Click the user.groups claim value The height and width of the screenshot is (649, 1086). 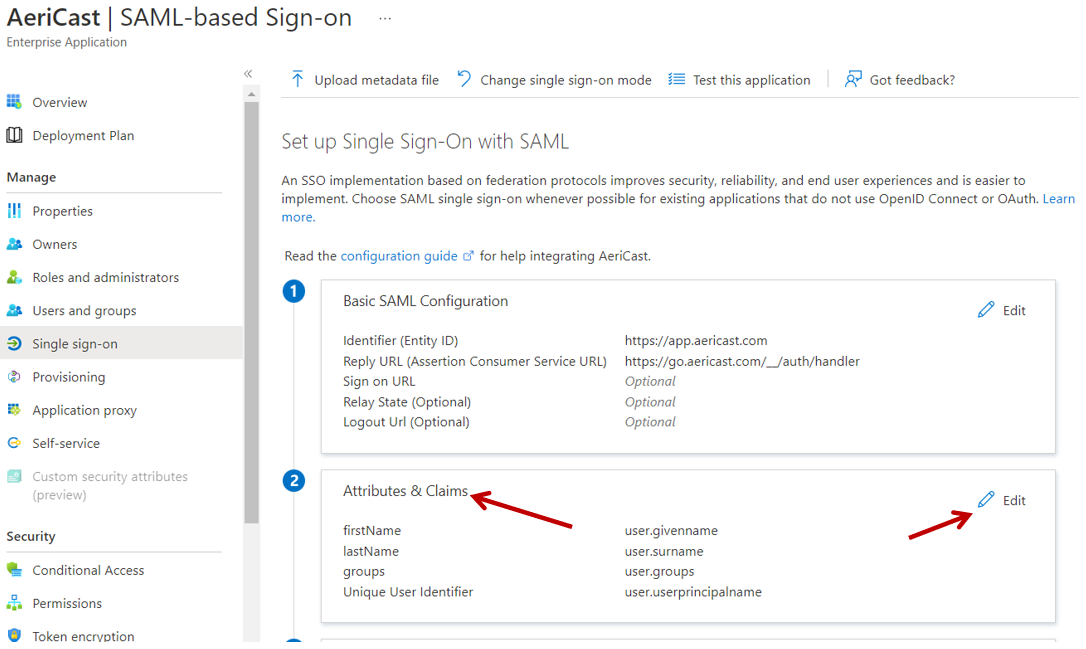tap(659, 571)
